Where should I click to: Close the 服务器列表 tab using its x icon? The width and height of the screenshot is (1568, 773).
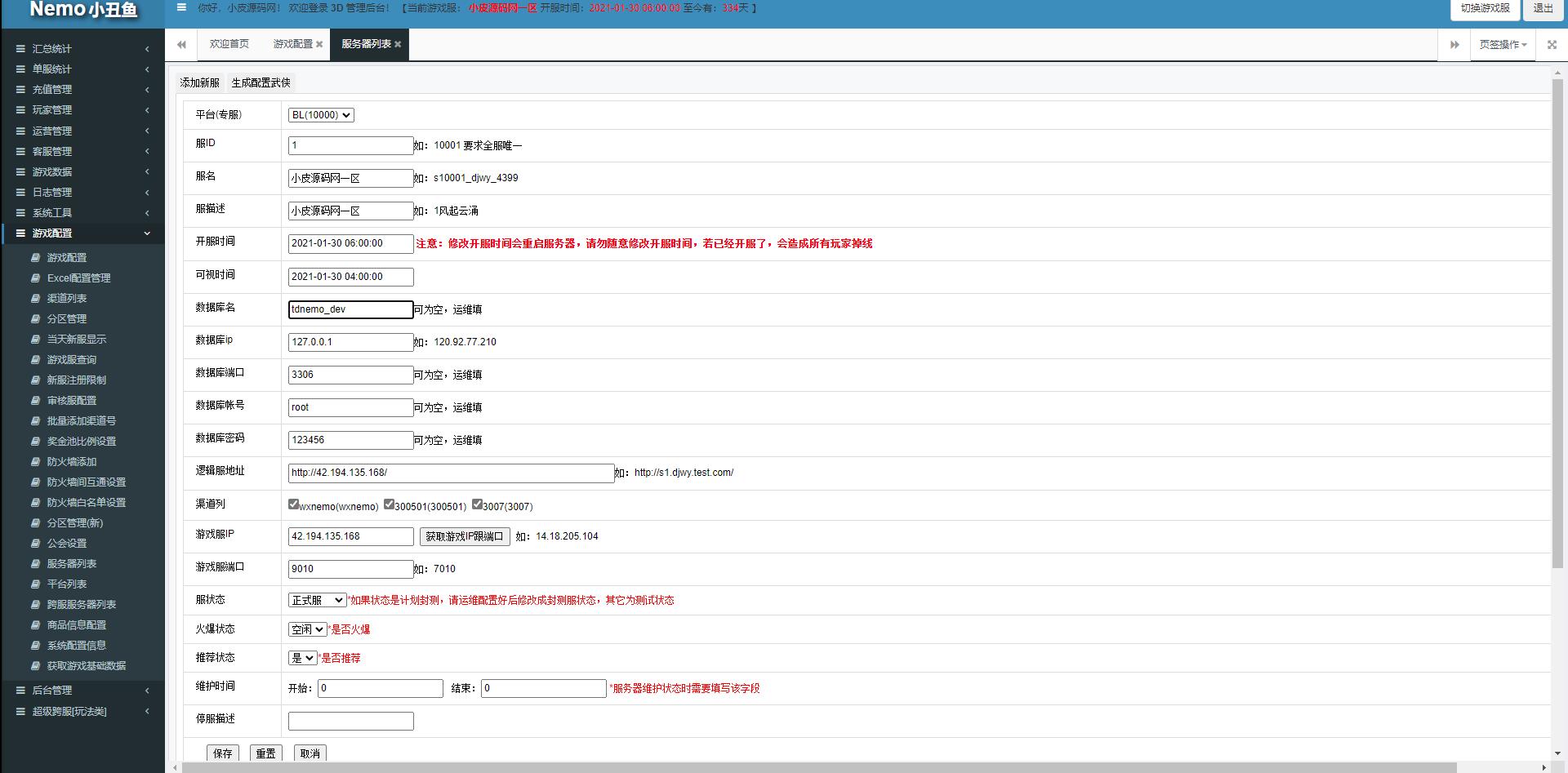click(398, 45)
